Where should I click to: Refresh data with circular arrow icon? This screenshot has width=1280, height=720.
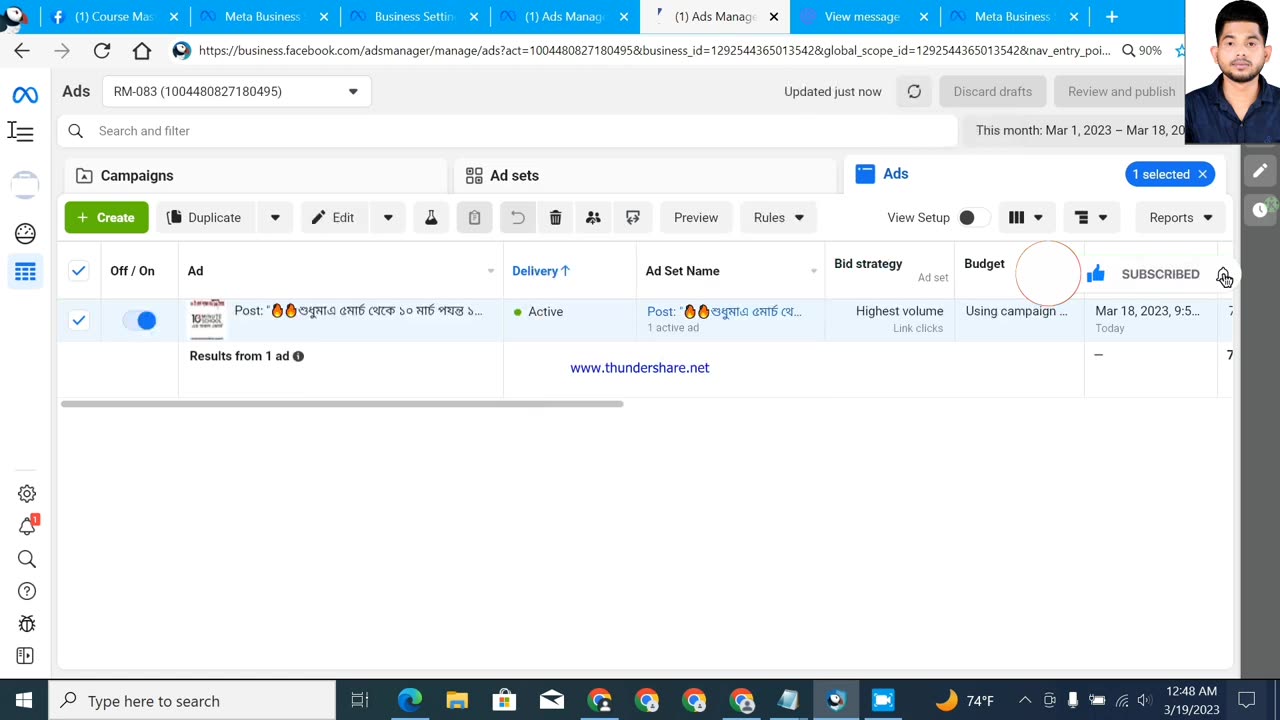914,91
